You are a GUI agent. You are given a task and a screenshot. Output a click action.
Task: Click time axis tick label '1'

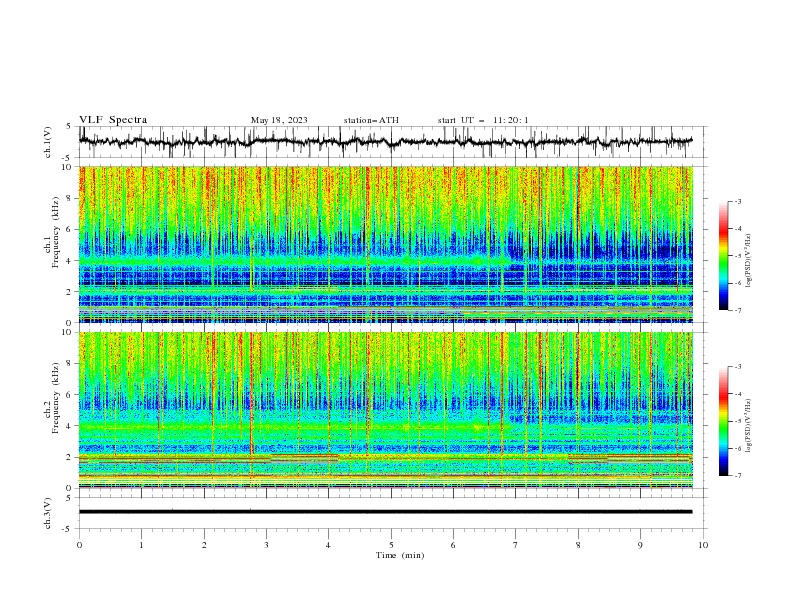(141, 545)
